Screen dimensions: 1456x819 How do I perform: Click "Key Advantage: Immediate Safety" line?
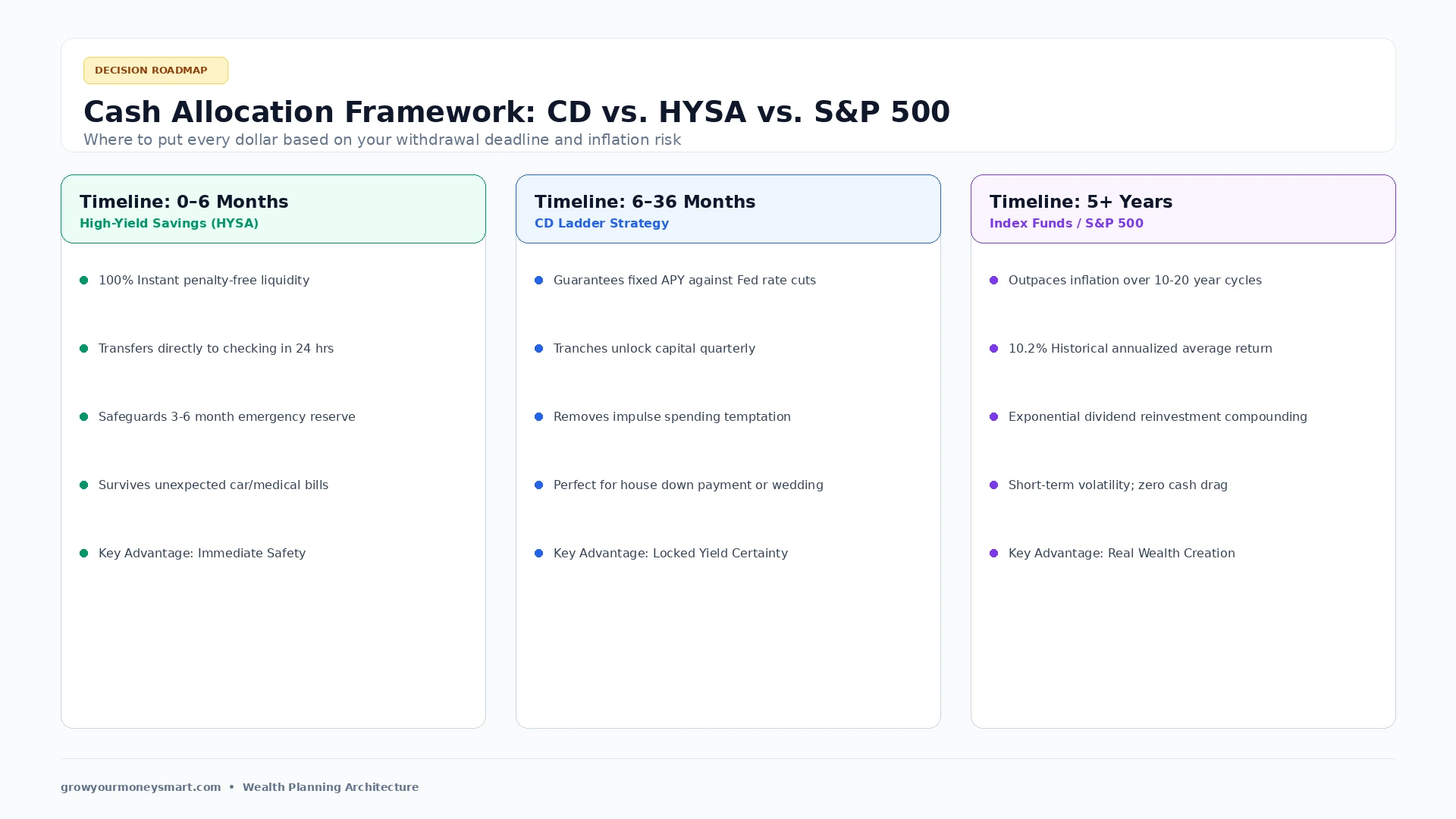coord(202,554)
